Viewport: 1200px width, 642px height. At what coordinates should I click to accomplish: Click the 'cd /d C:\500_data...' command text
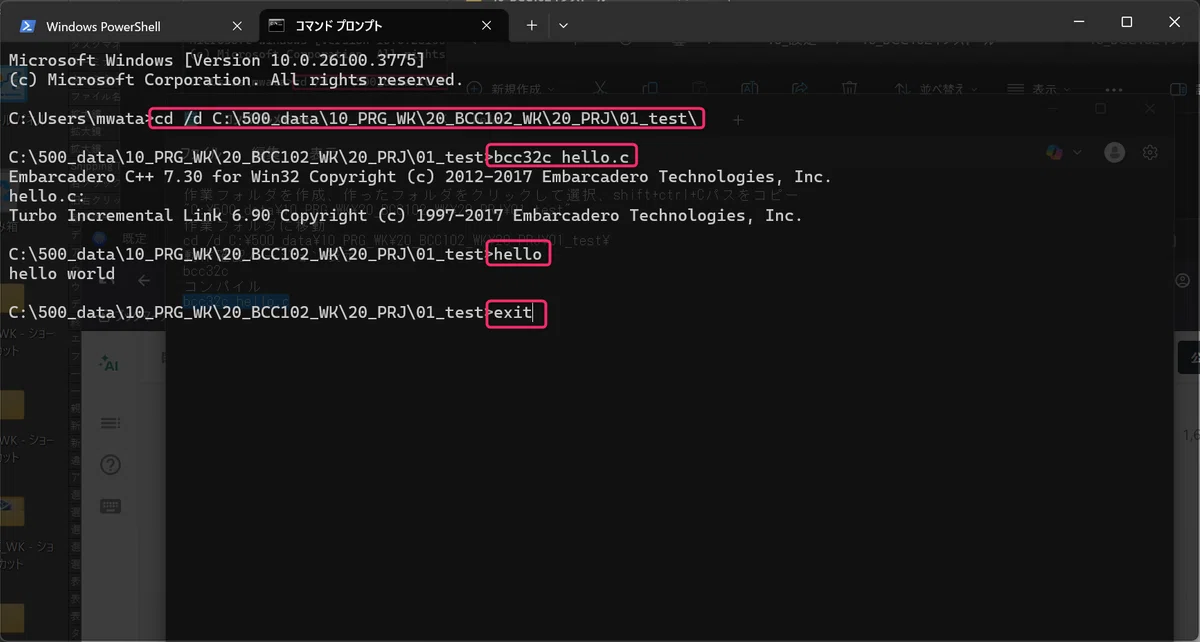[426, 119]
